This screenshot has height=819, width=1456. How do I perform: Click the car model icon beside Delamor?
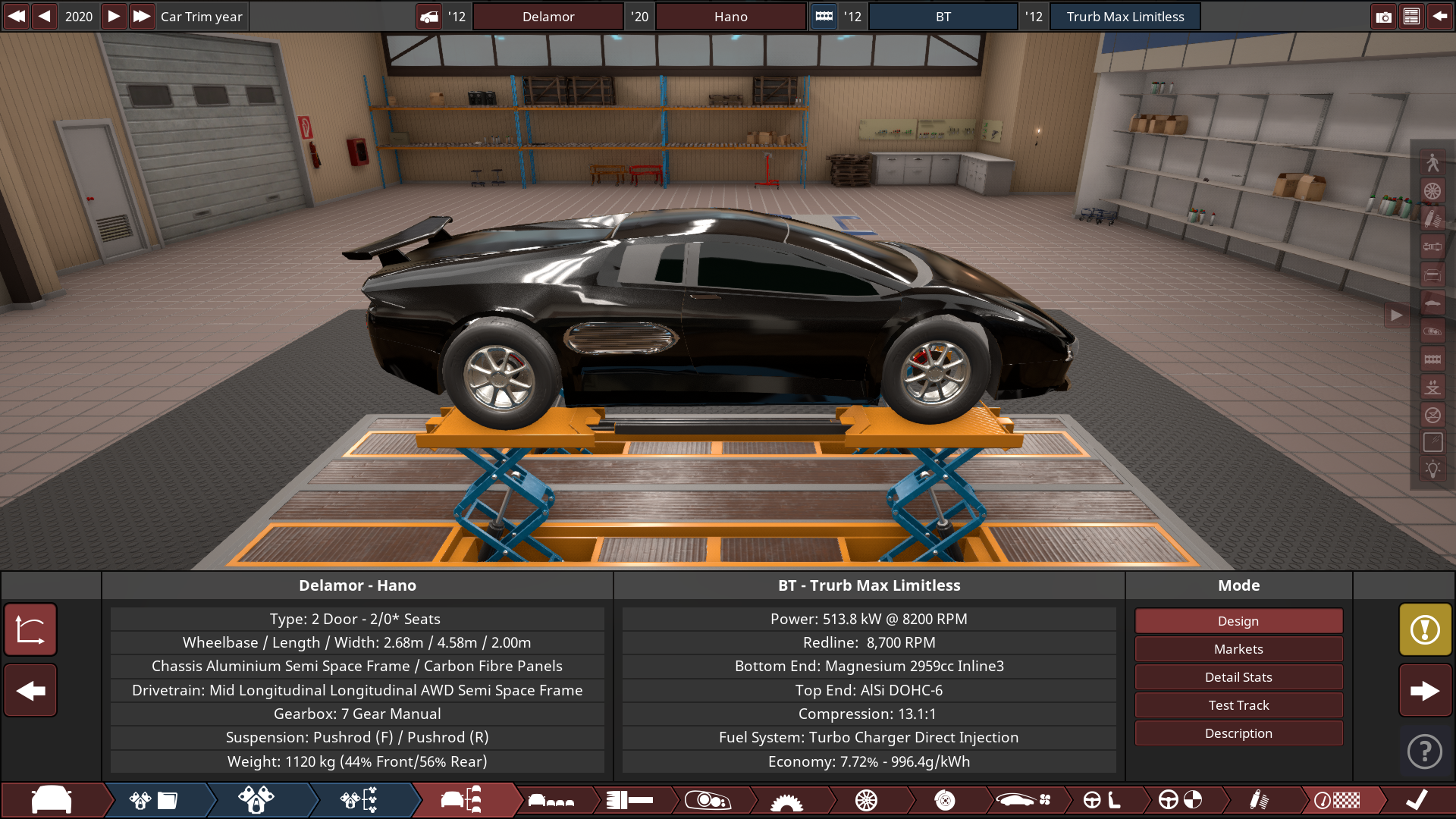(429, 16)
